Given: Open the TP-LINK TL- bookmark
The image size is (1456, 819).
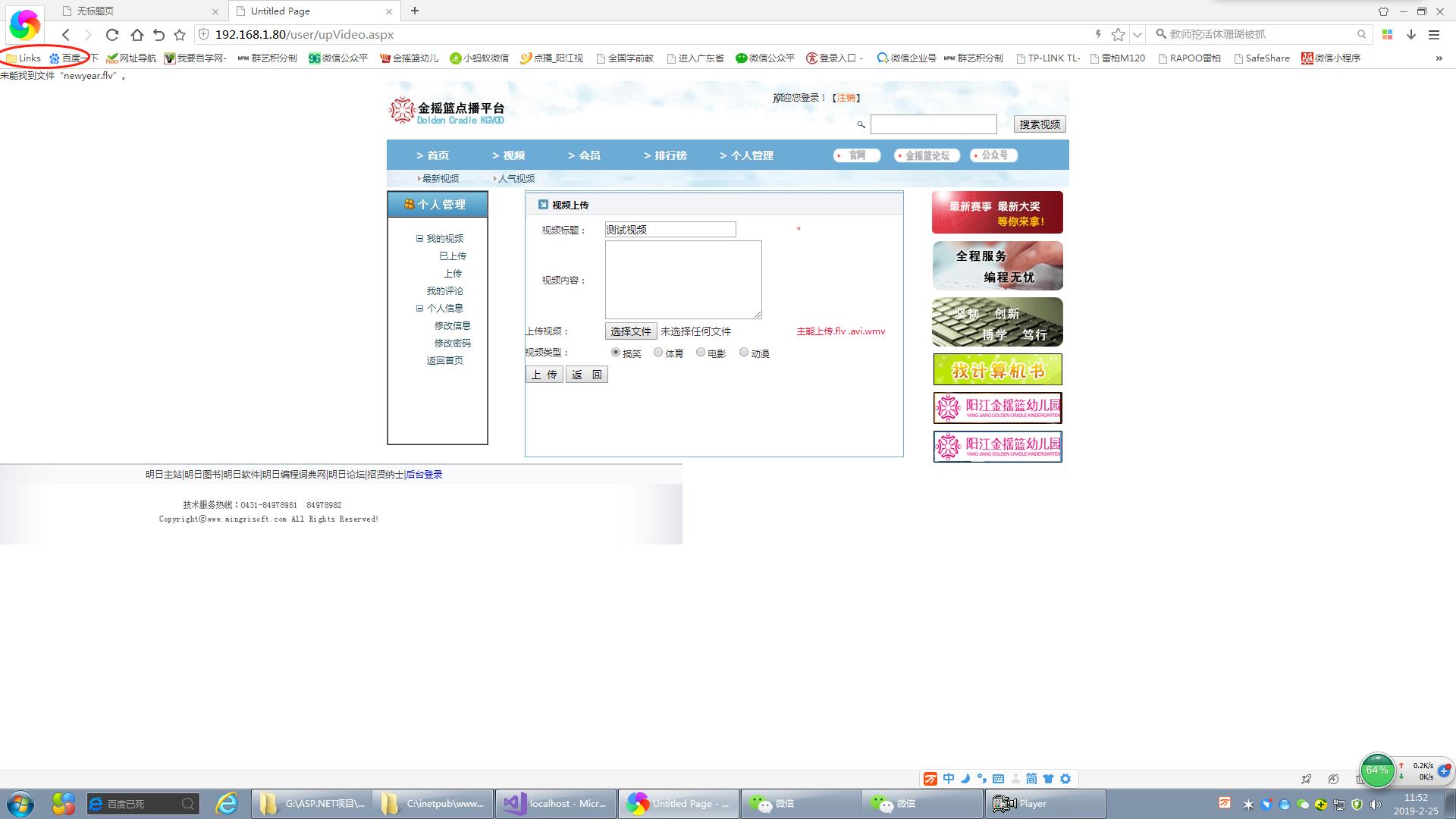Looking at the screenshot, I should tap(1048, 58).
